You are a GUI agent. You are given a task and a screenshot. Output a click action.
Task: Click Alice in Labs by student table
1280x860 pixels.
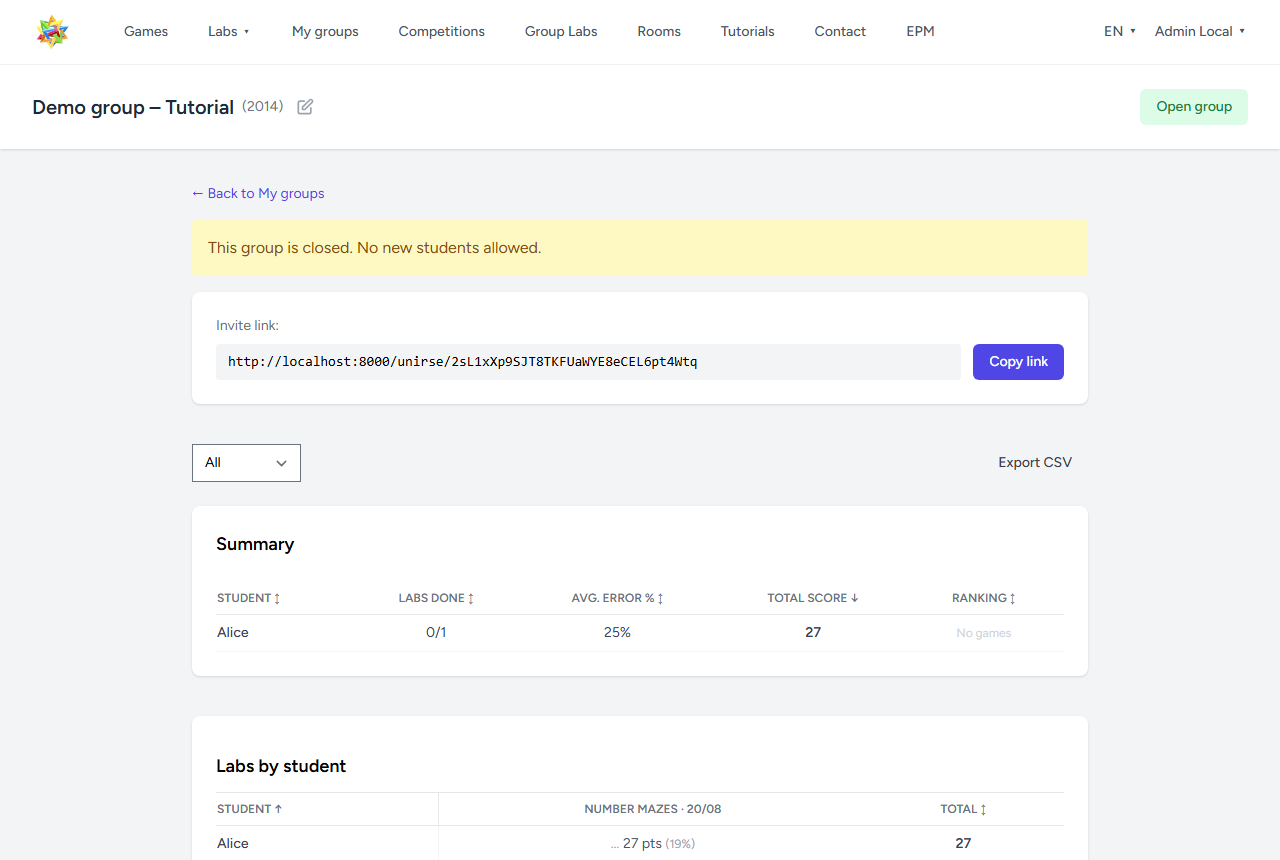233,844
